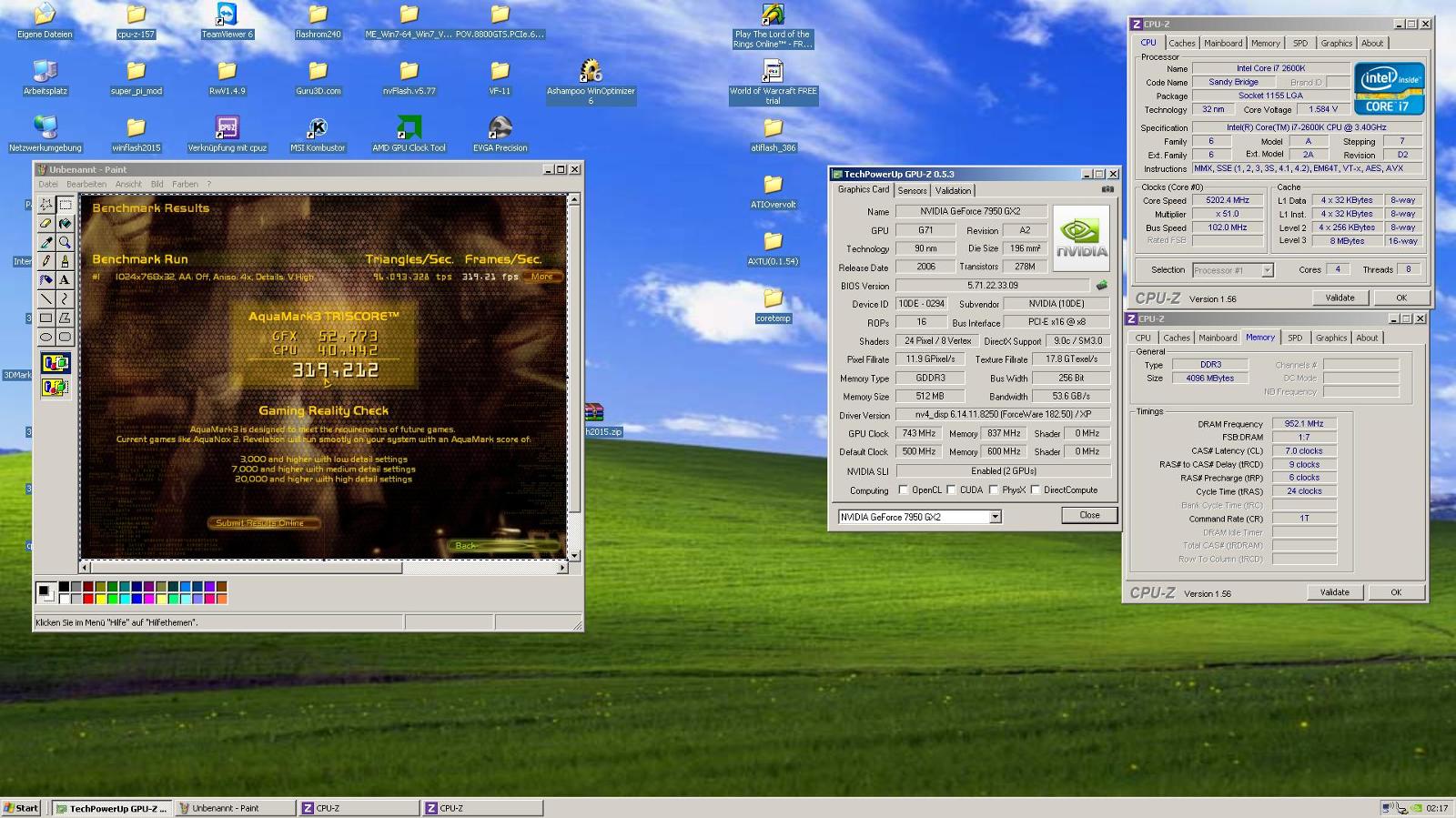Open the Farben menu in Paint

185,184
